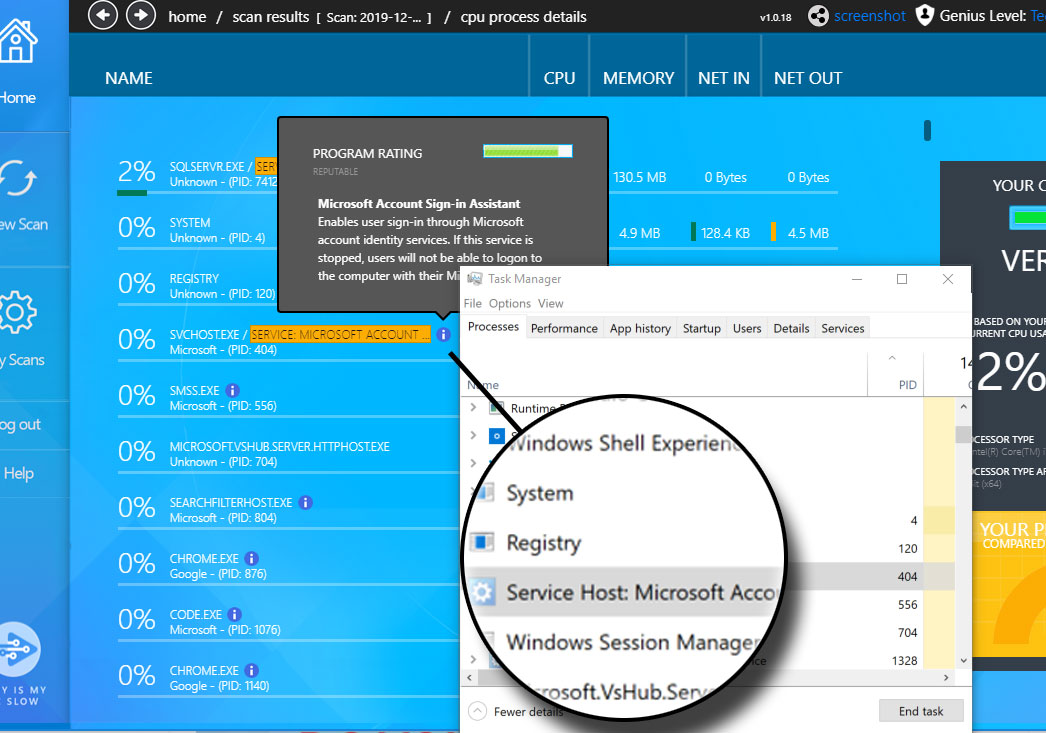Click the Why Is My PC Slow logo icon

coord(19,649)
